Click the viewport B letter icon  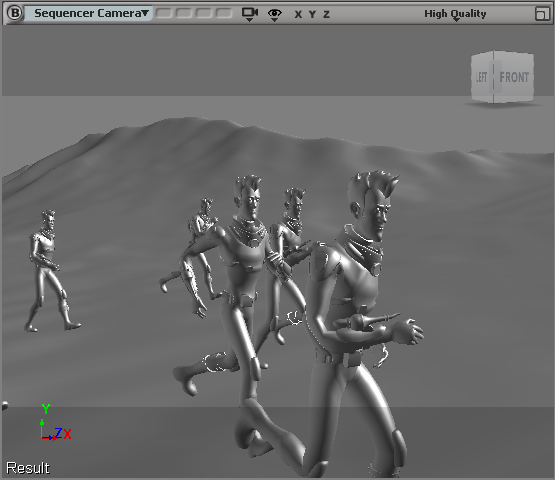[x=15, y=13]
